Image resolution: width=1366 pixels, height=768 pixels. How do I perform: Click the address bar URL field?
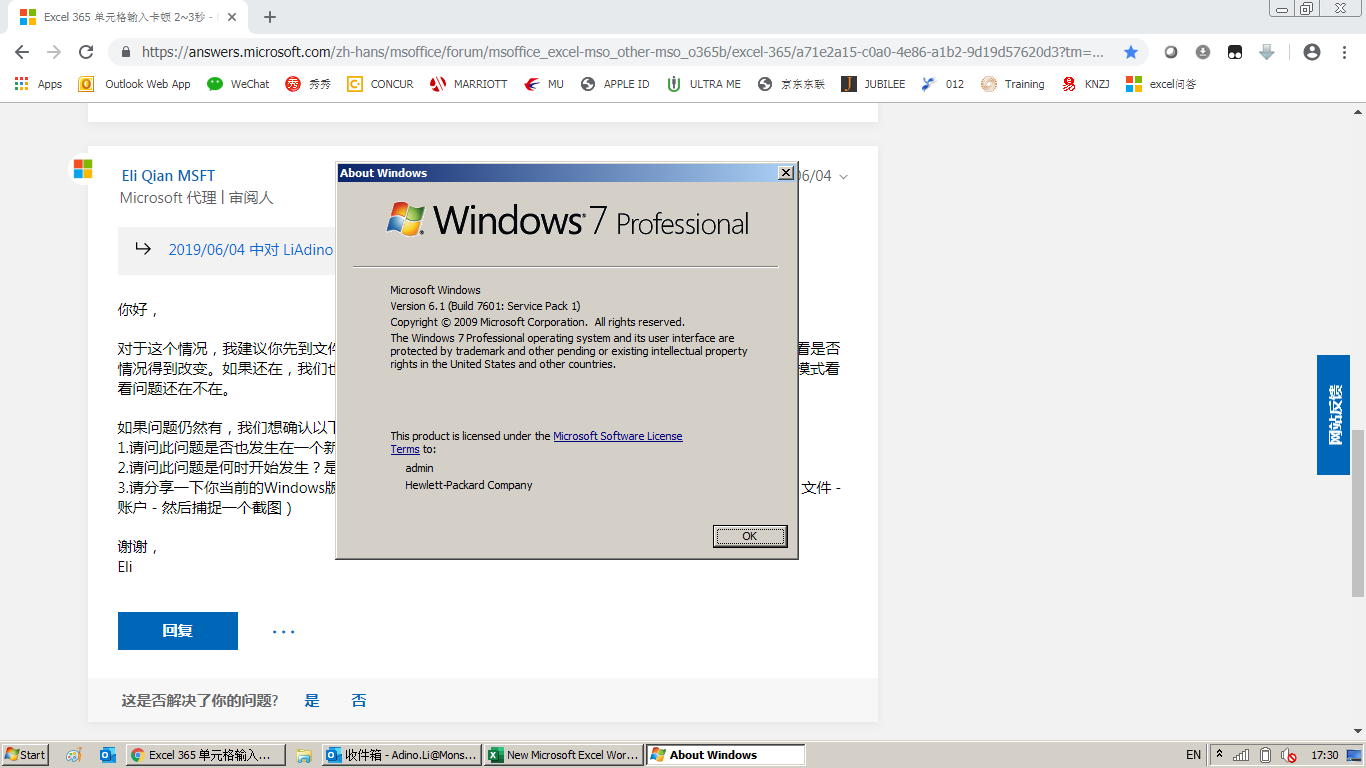pos(620,52)
